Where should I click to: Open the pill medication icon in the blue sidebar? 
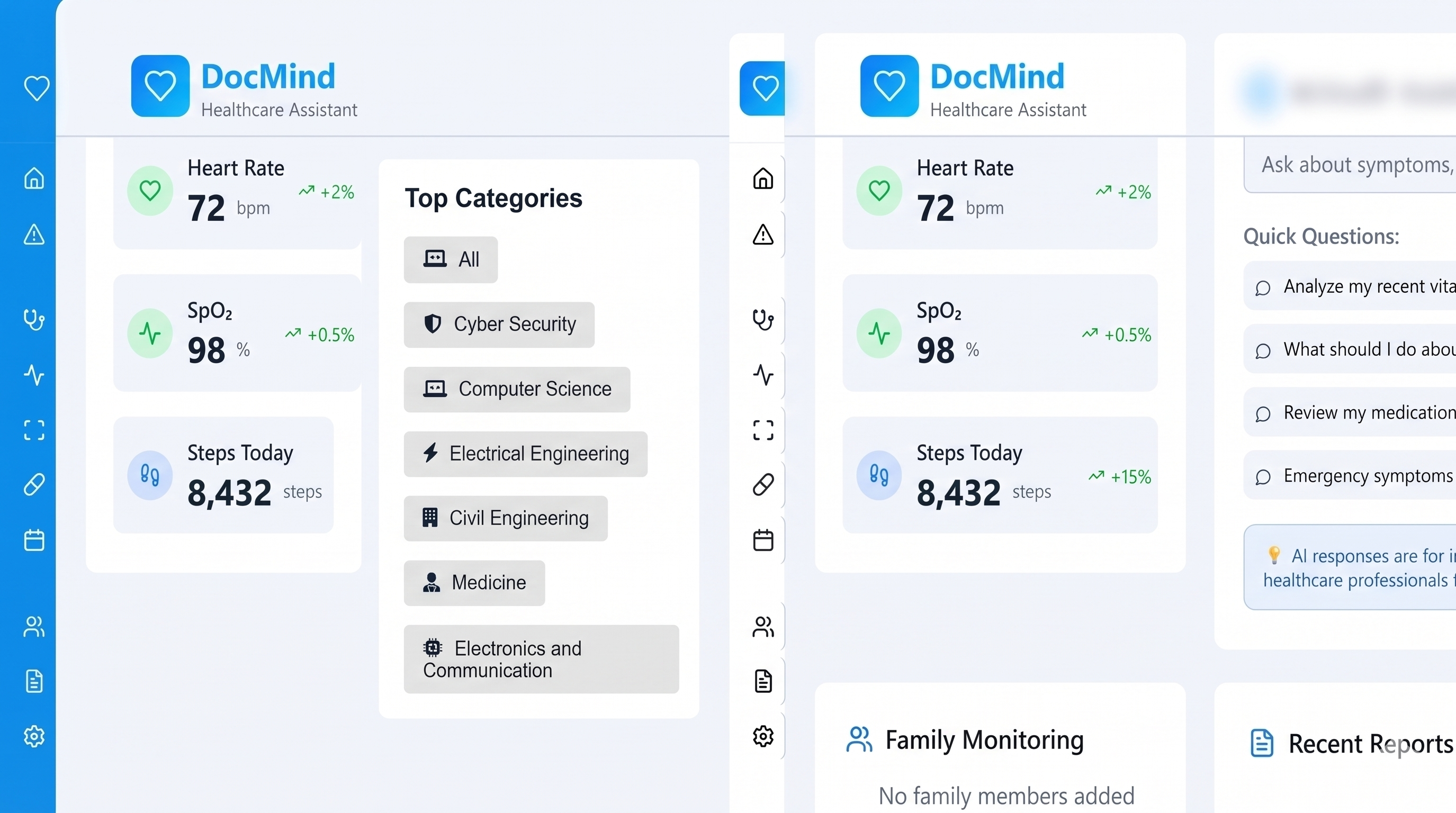tap(34, 485)
